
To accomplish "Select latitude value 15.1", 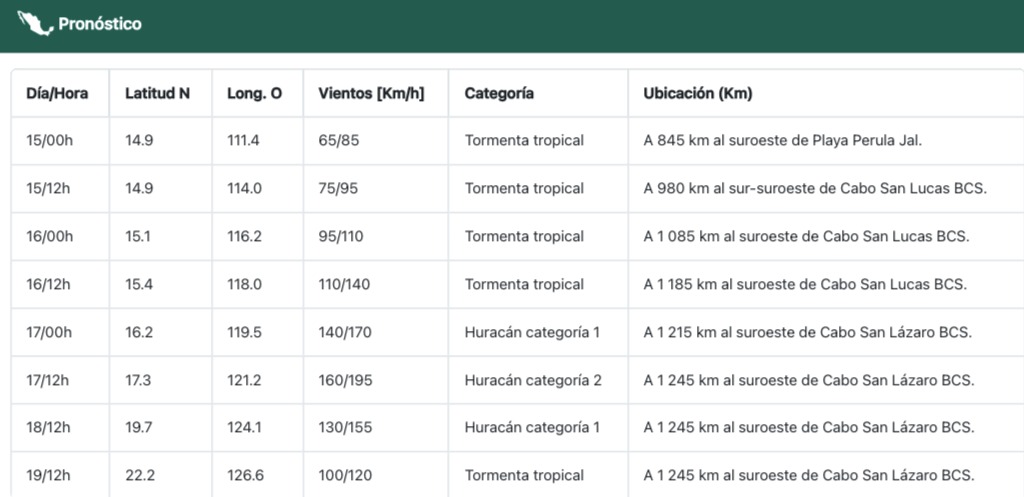I will coord(138,236).
